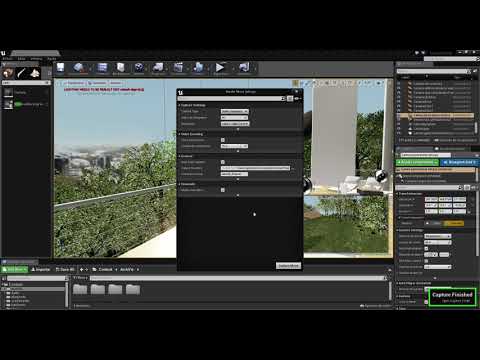This screenshot has width=480, height=360.
Task: Open the Resolution dropdown
Action: click(x=235, y=124)
